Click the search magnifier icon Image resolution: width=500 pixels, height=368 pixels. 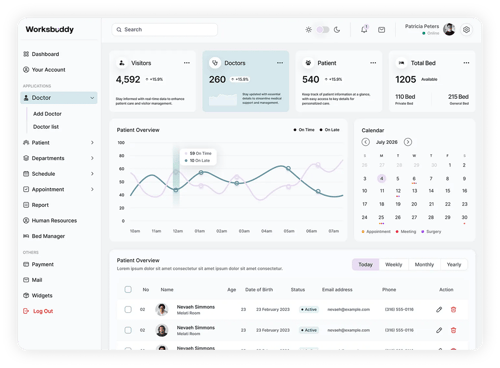pos(119,30)
